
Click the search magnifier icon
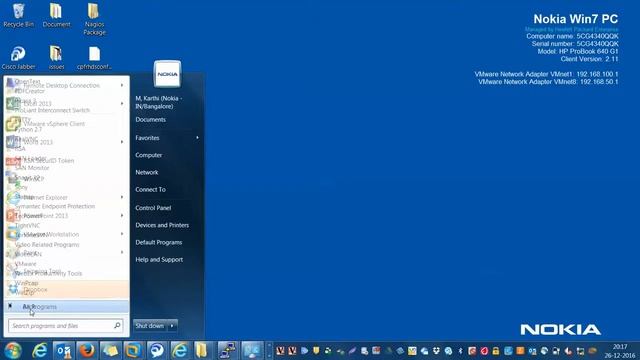click(117, 325)
